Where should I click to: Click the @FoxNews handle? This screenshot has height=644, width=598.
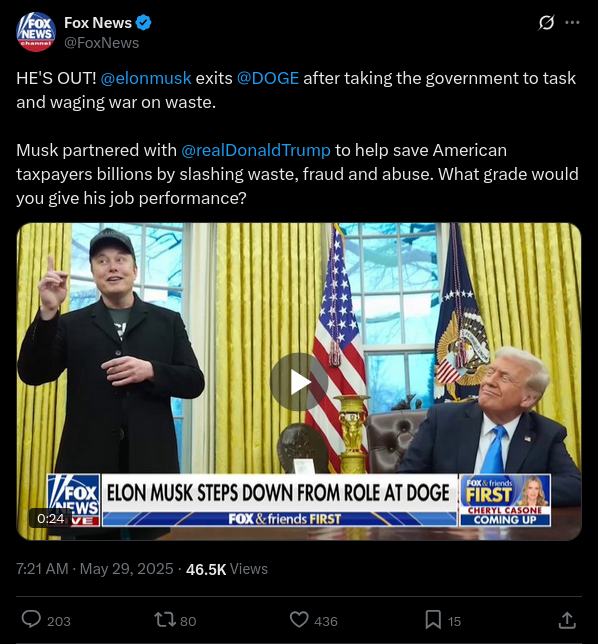pyautogui.click(x=101, y=43)
